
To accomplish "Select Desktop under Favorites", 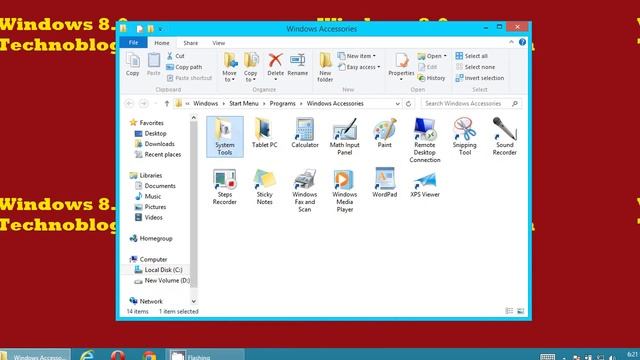I will click(x=151, y=133).
